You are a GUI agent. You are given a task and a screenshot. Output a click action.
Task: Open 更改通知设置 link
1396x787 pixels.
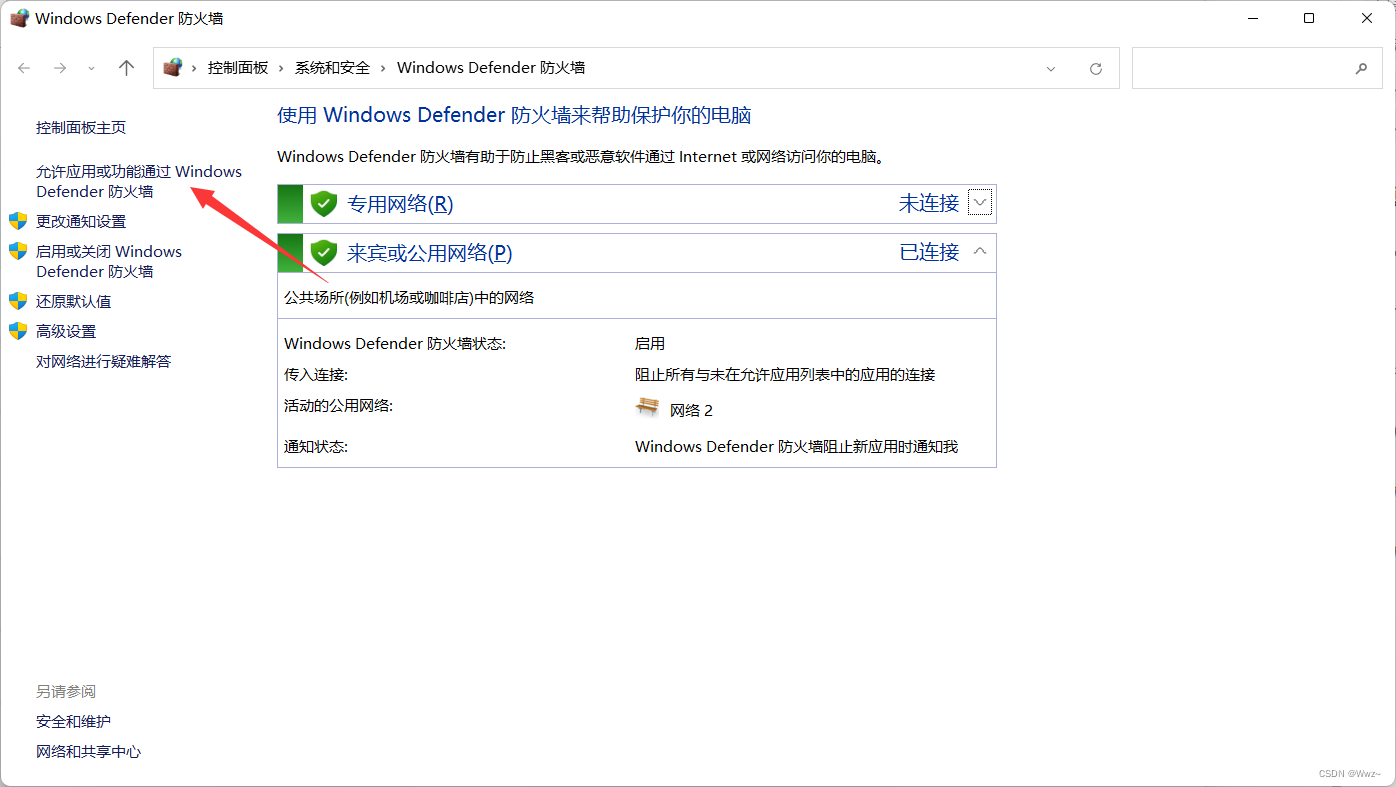pos(81,222)
